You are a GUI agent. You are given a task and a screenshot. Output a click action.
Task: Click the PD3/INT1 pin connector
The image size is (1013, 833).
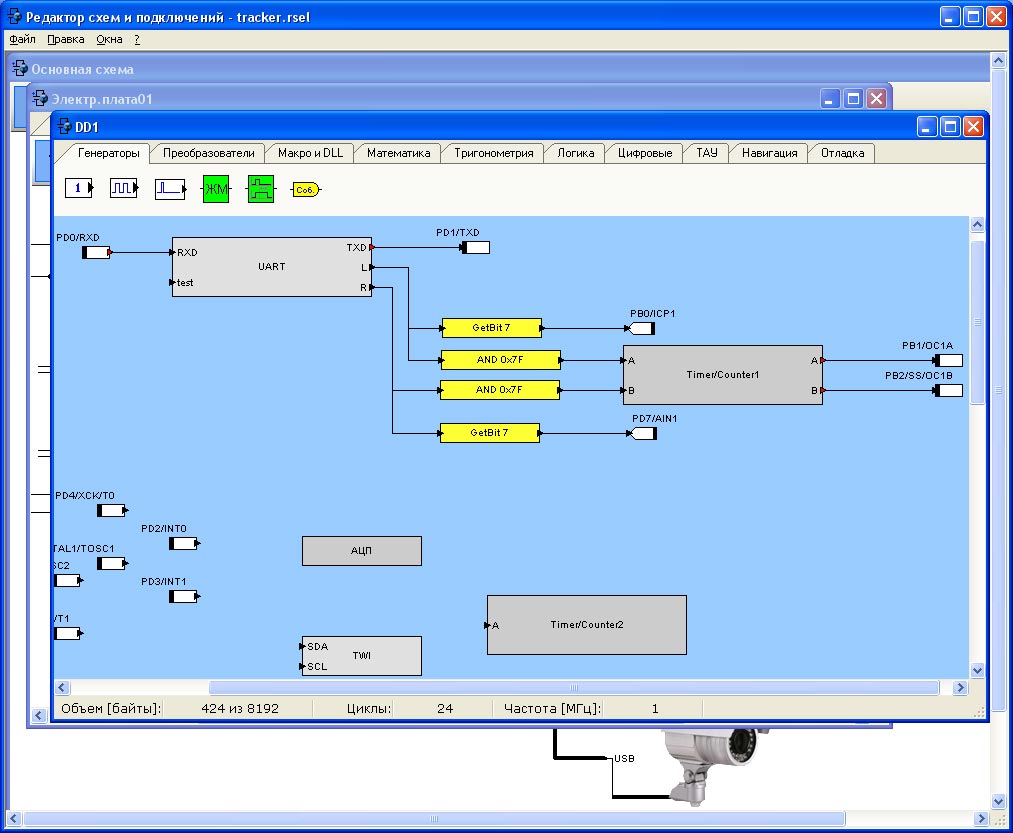click(185, 596)
